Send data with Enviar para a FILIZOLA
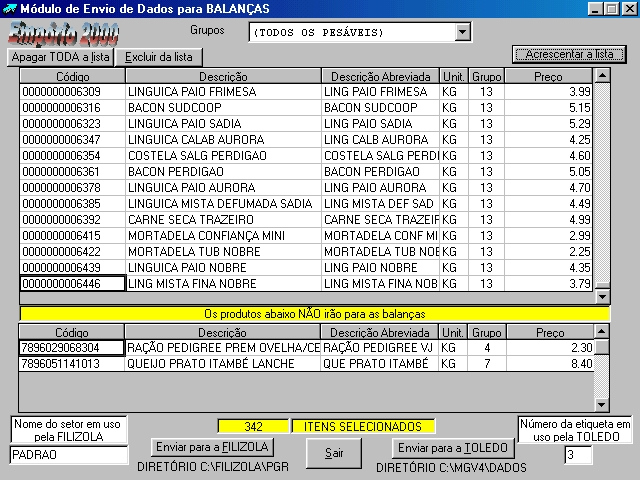This screenshot has height=480, width=640. coord(210,447)
